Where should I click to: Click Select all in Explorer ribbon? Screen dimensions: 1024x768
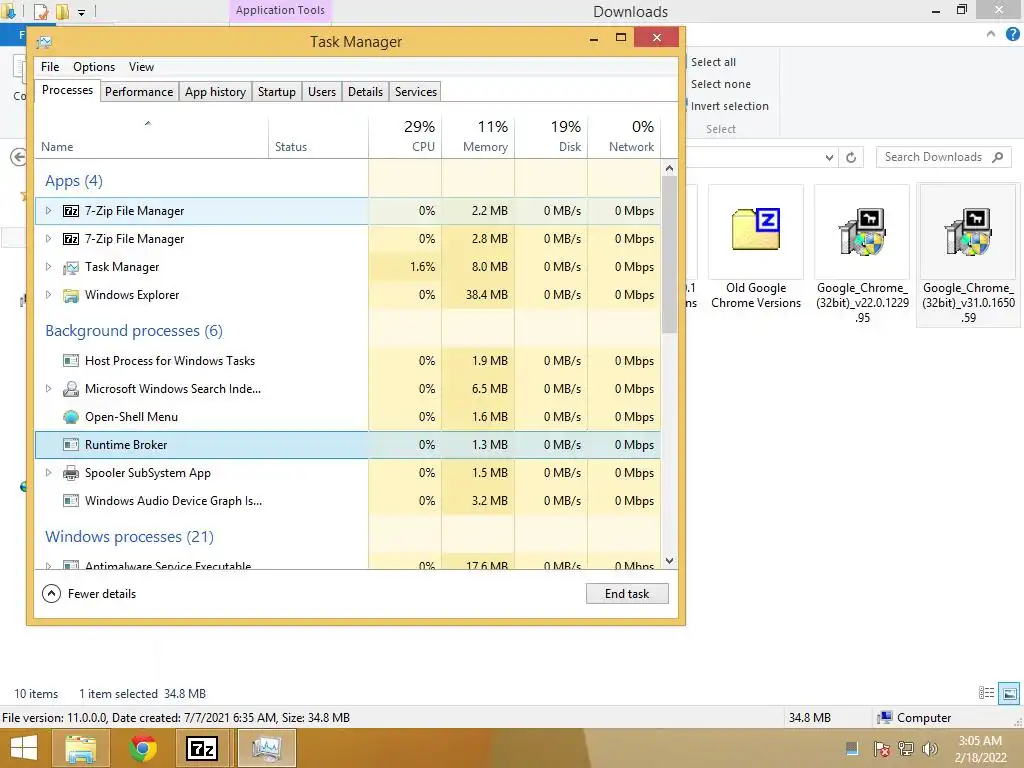coord(713,62)
